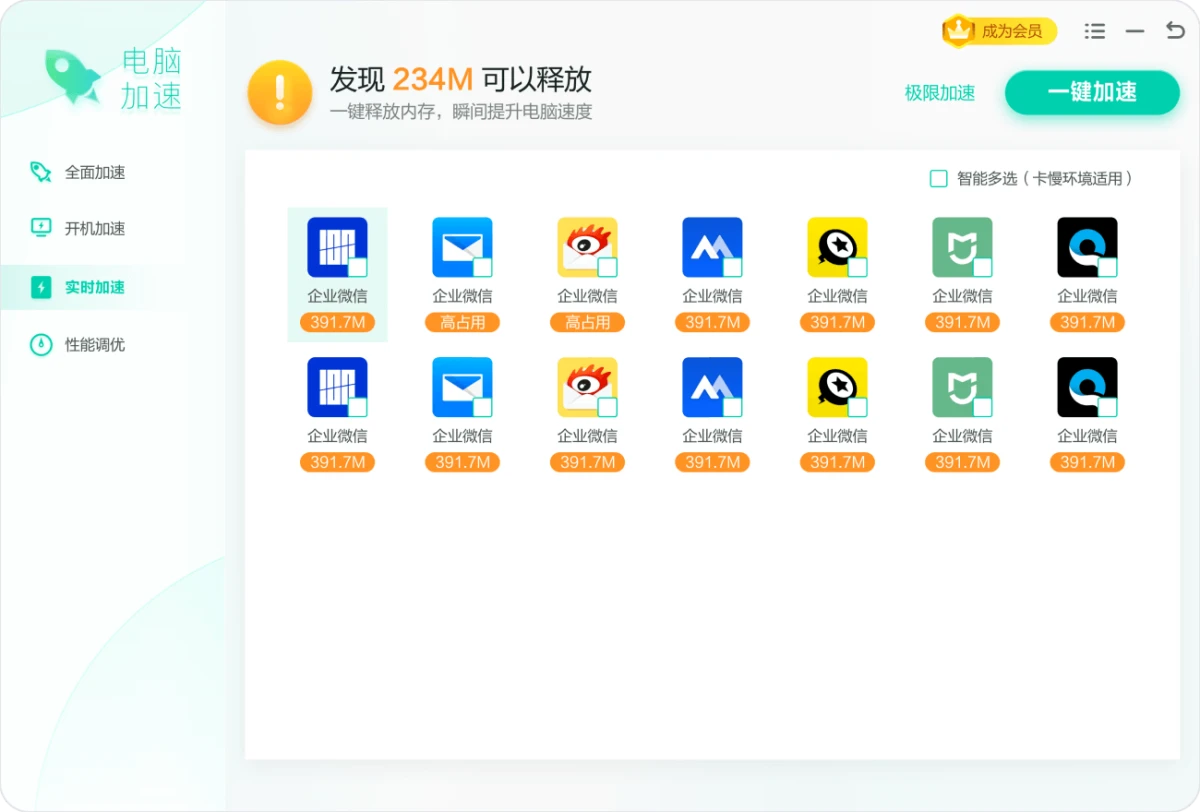Select the blue M app icon
This screenshot has height=812, width=1200.
pos(712,246)
